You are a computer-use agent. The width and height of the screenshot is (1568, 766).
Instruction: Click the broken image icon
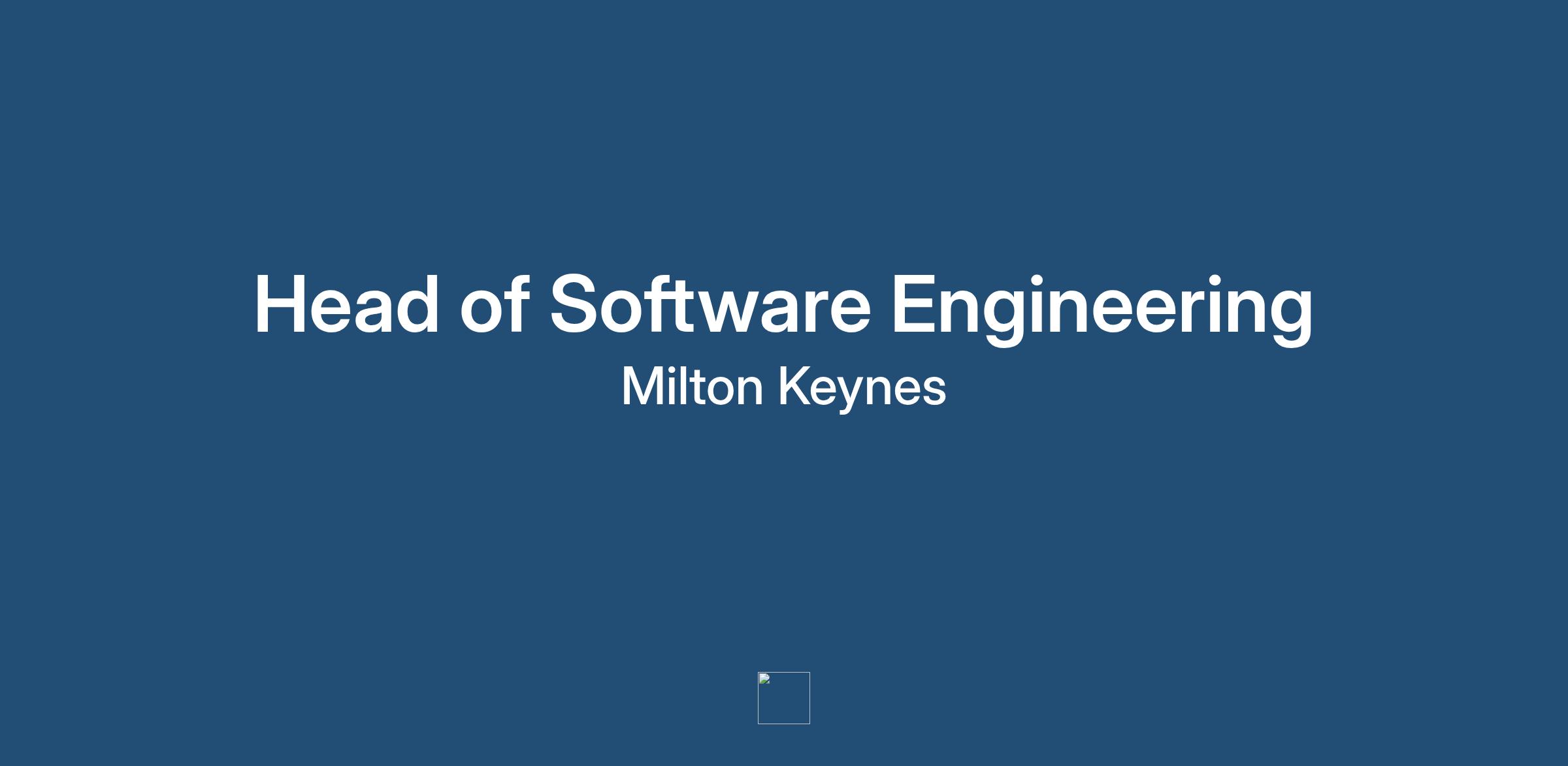point(764,679)
